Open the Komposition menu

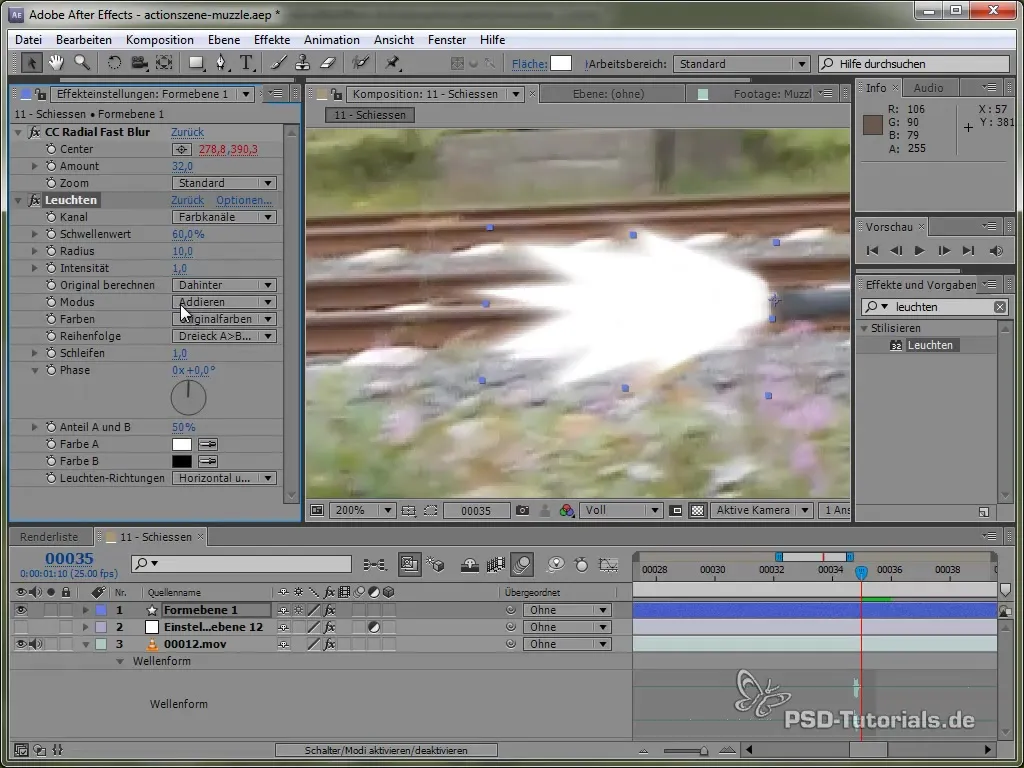coord(159,40)
